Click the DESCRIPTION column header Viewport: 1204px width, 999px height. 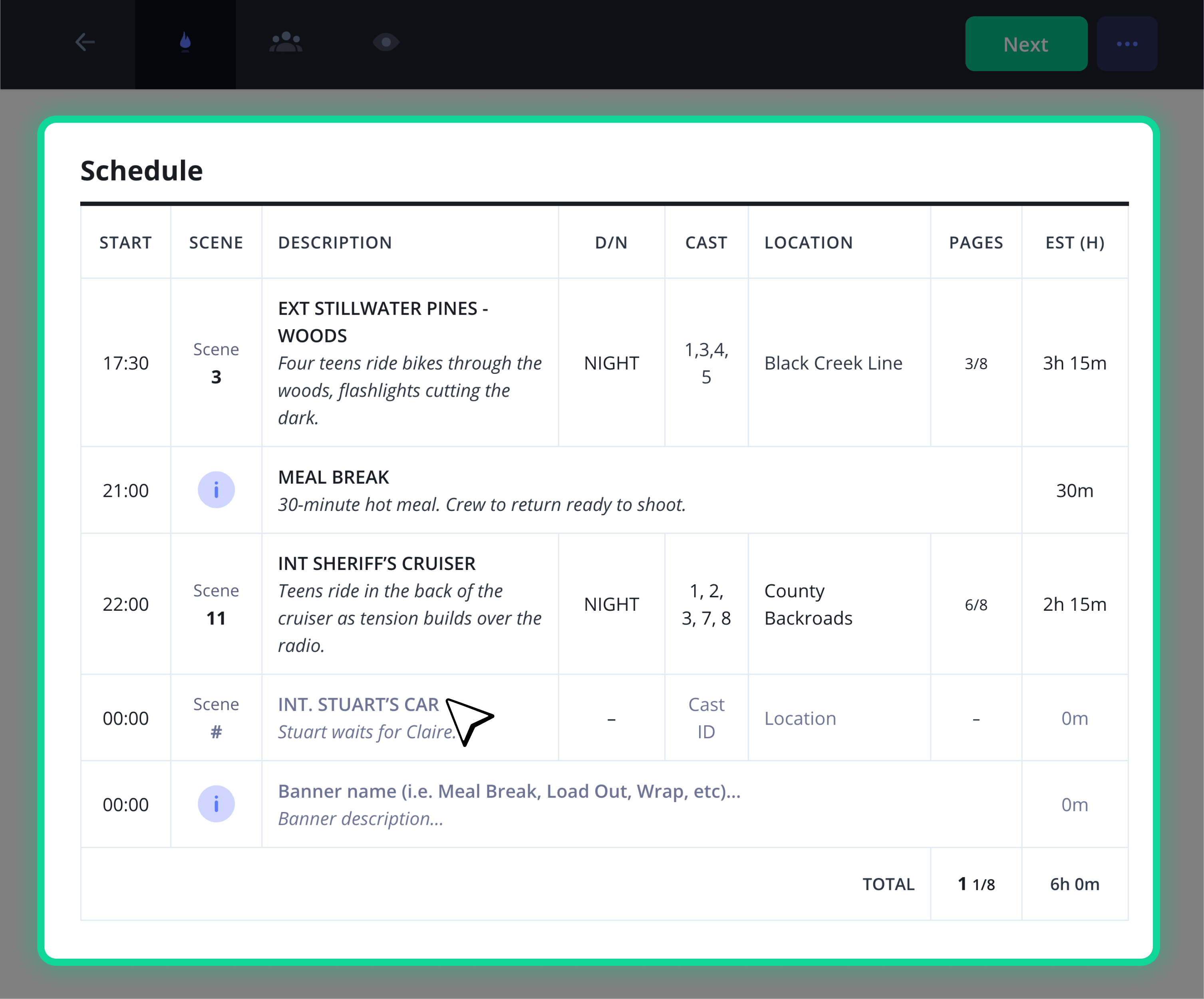(x=335, y=242)
